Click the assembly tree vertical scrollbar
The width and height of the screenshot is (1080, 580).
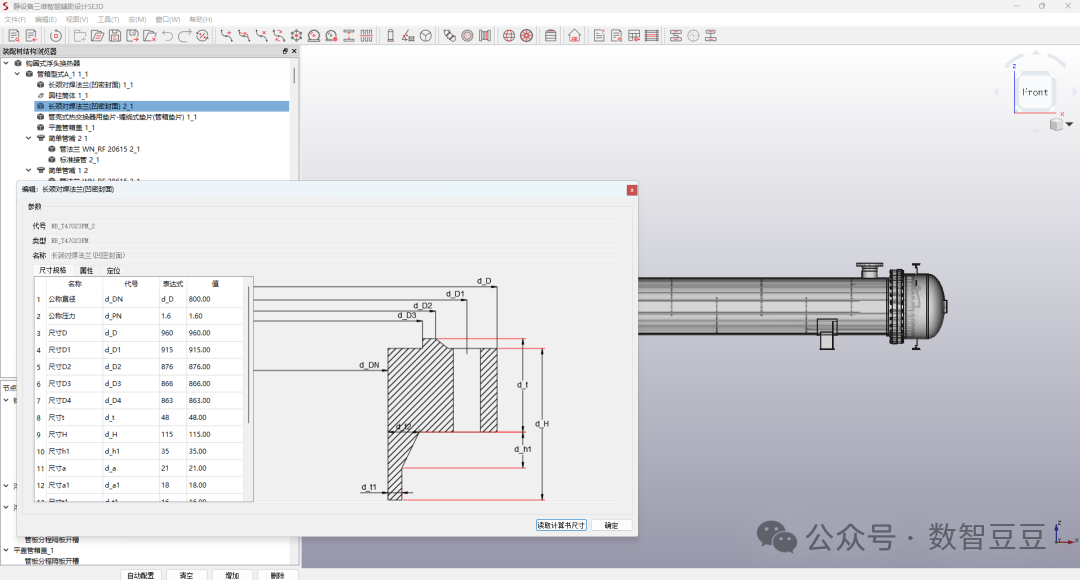[x=295, y=75]
